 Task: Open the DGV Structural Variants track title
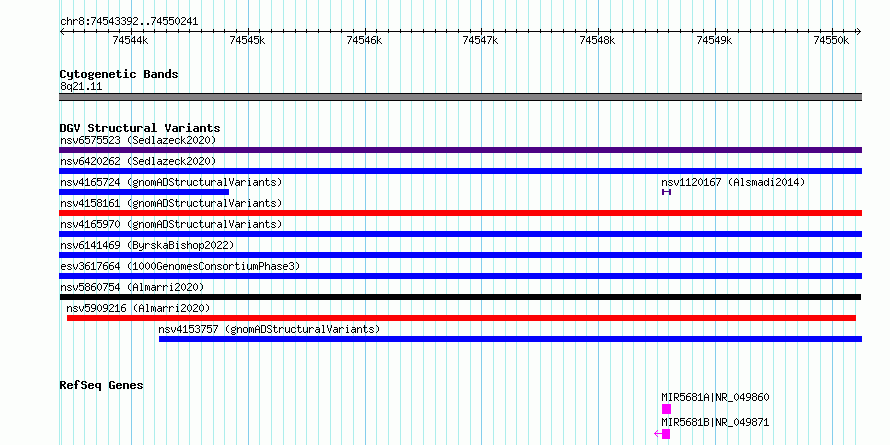[140, 128]
